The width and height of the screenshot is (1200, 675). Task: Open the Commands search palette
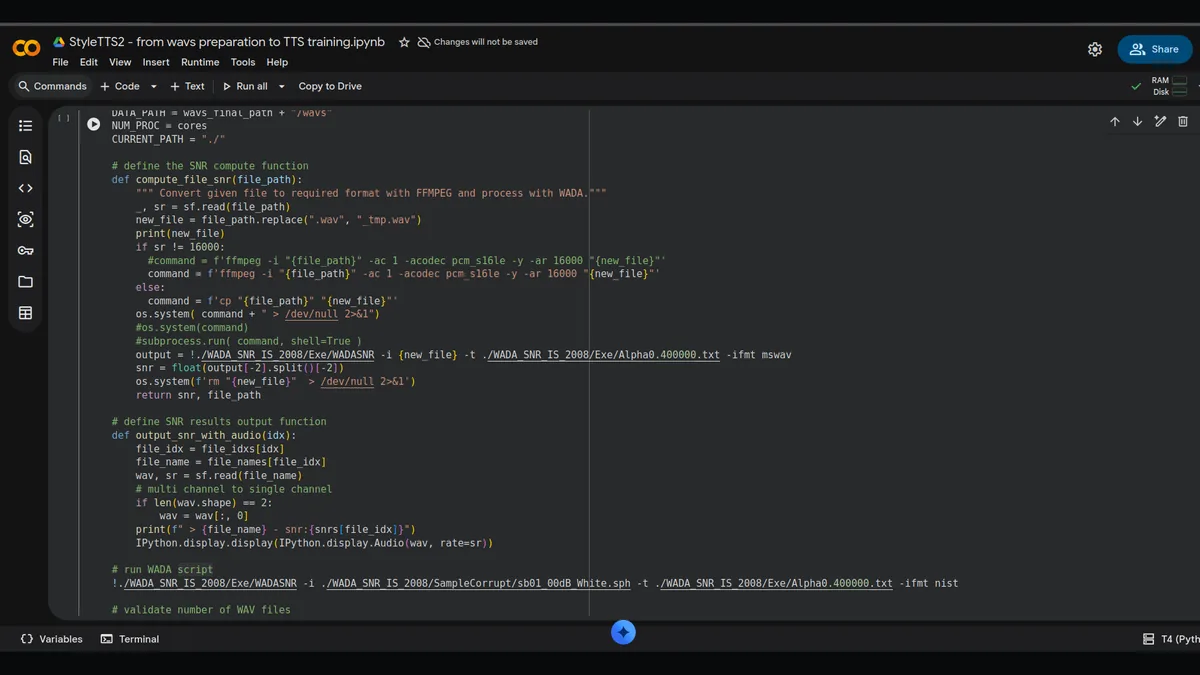[x=52, y=86]
